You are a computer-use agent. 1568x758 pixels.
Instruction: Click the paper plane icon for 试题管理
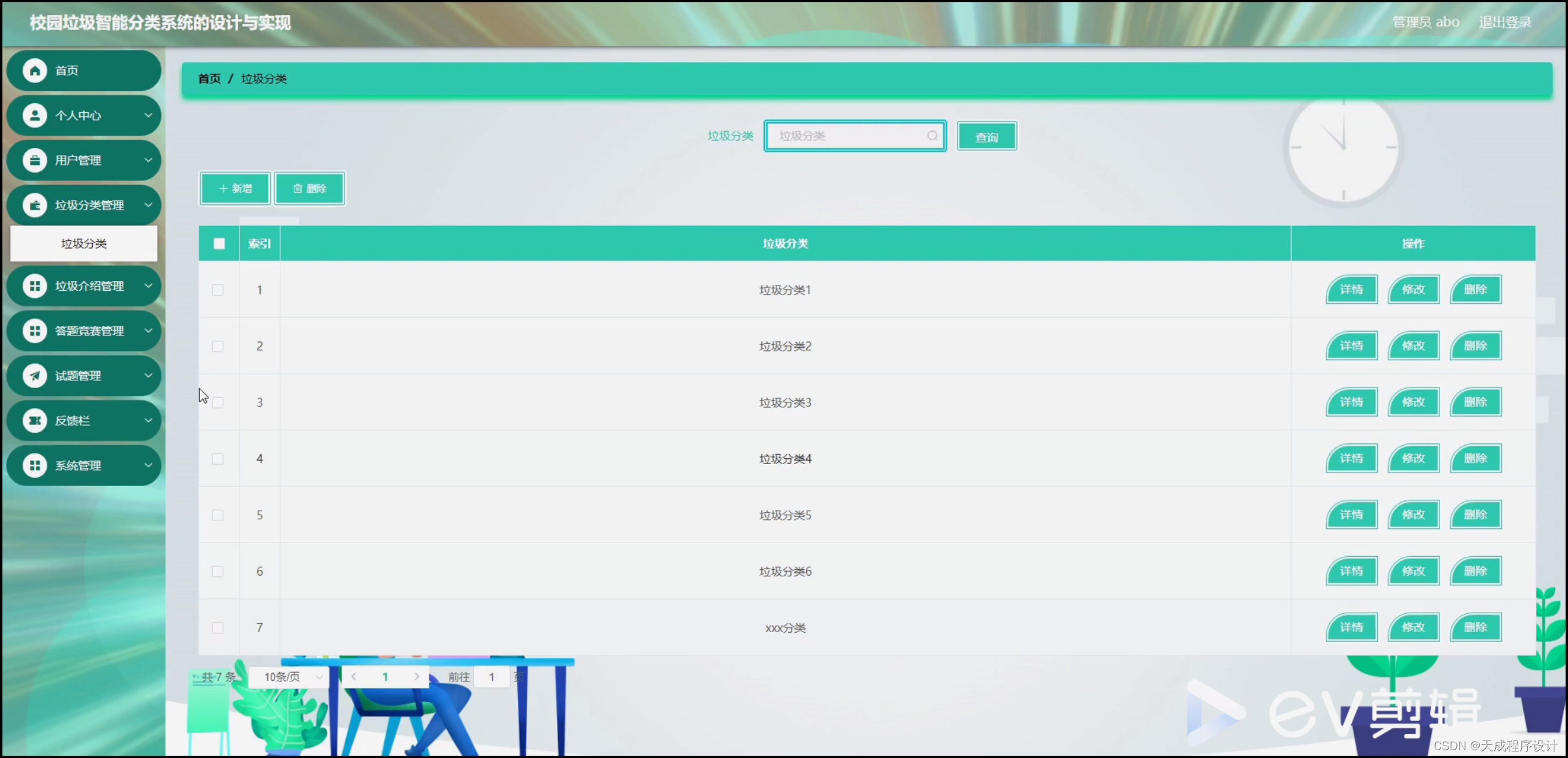(35, 376)
